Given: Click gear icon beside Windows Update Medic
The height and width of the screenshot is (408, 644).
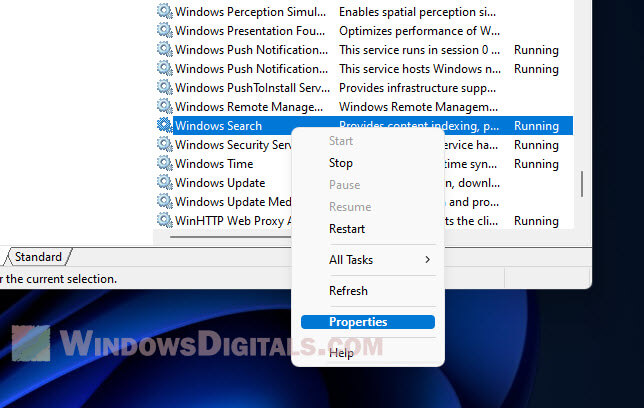Looking at the screenshot, I should (165, 201).
